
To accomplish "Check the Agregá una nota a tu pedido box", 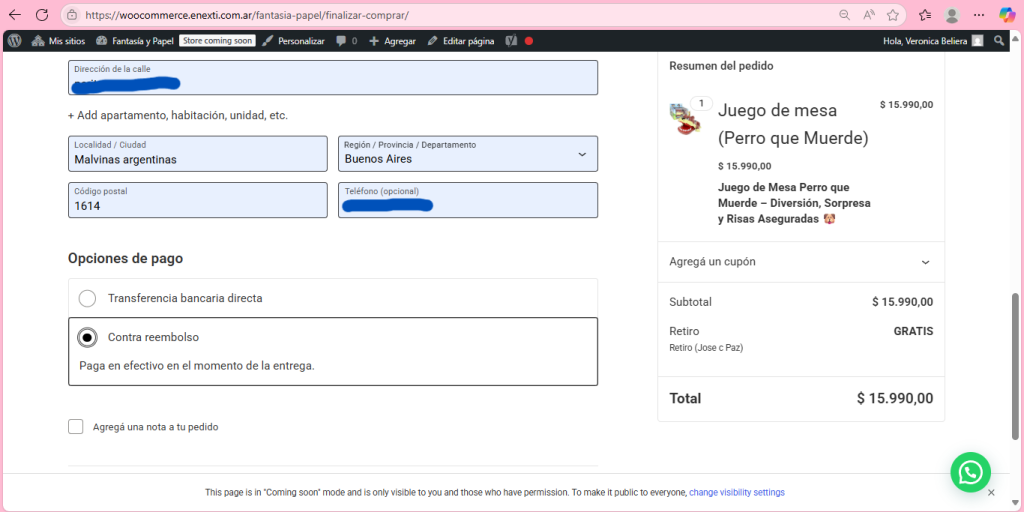I will click(76, 427).
